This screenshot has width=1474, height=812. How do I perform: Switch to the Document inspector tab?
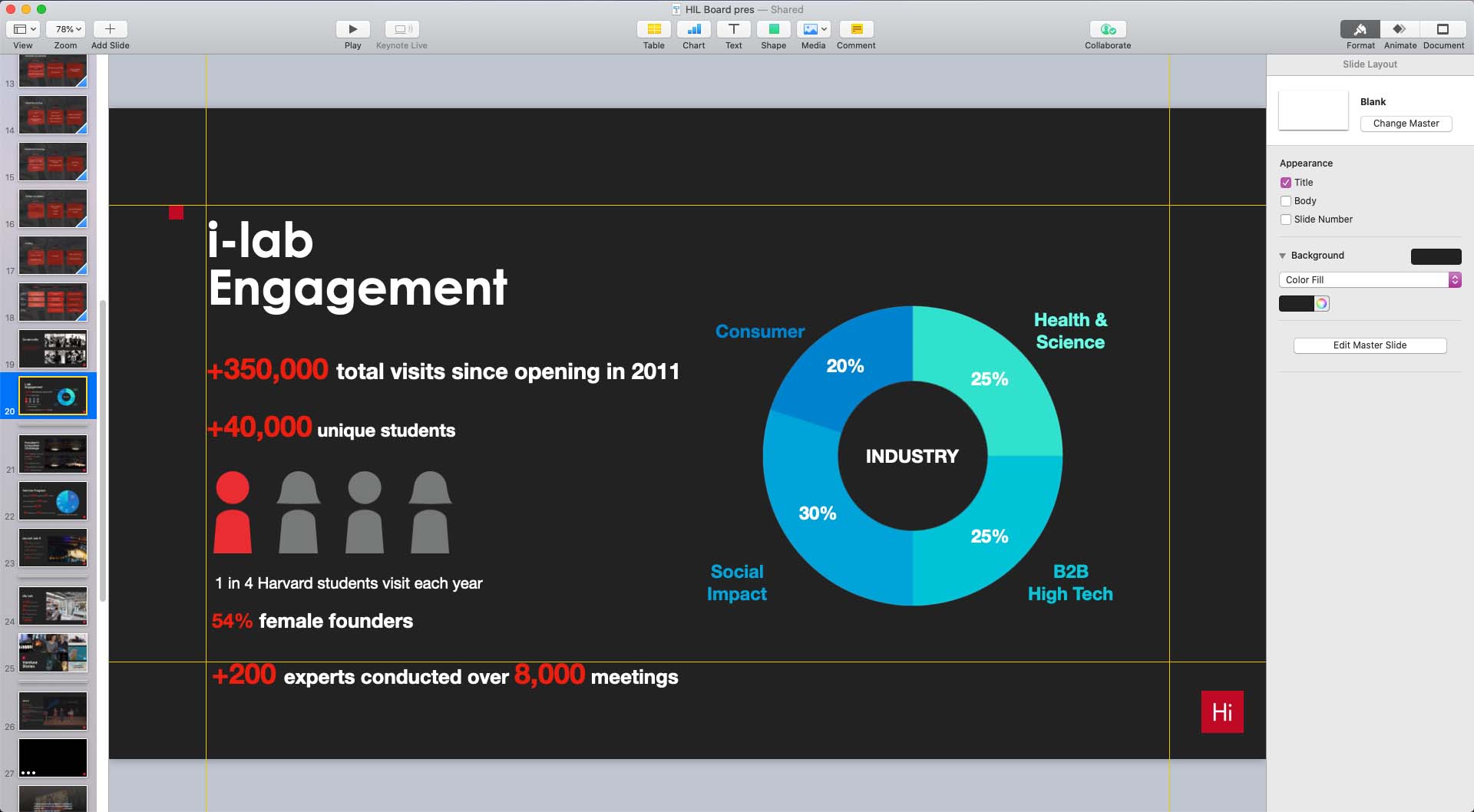click(x=1443, y=29)
